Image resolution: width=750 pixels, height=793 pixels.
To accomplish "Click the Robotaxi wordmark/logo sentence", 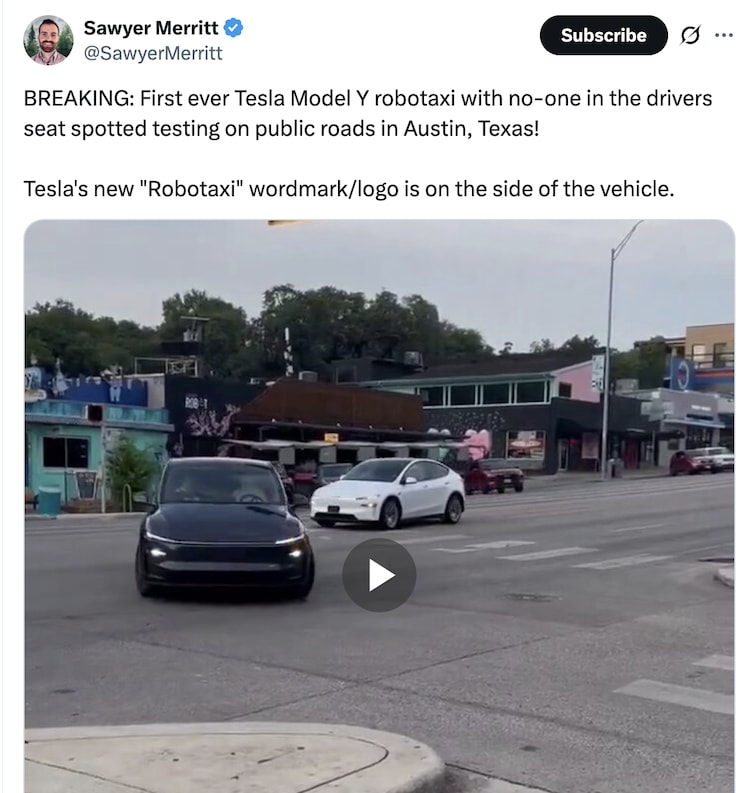I will (349, 189).
